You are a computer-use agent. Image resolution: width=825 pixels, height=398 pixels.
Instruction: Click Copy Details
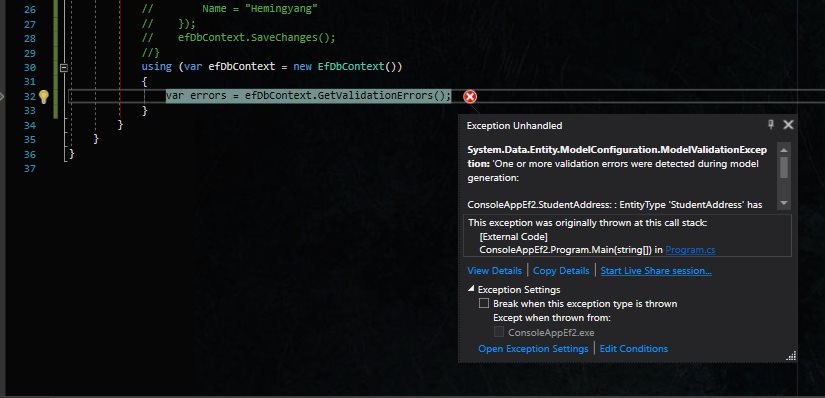point(561,271)
